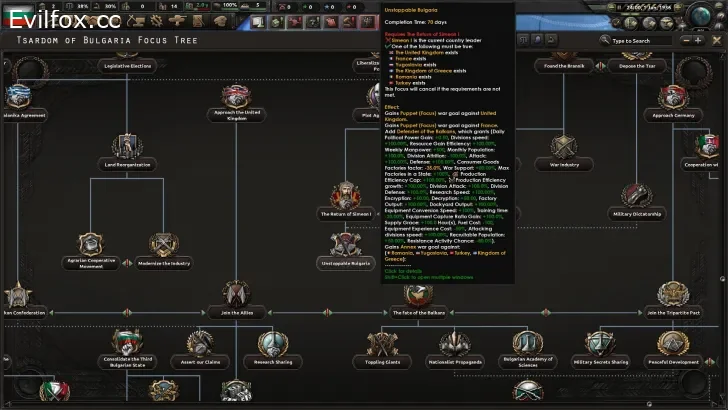
Task: Increase game speed with plus button beside date
Action: 678,7
